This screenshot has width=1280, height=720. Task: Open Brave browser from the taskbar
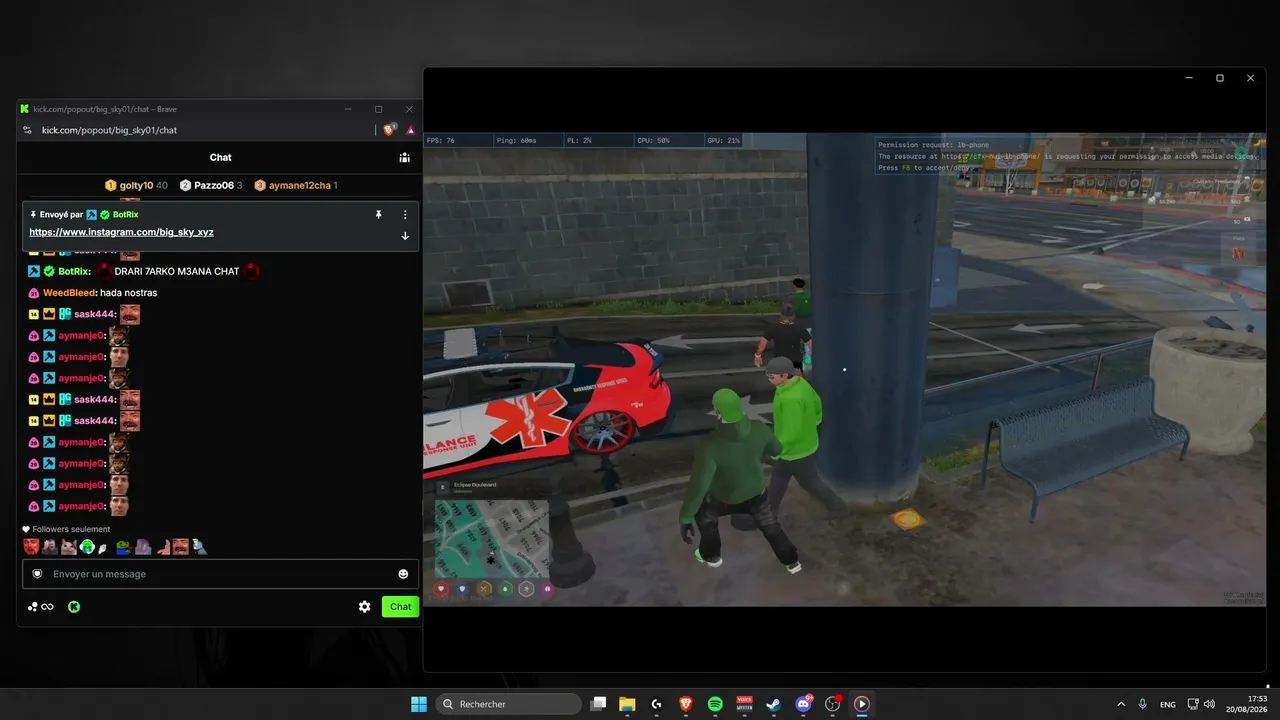(686, 704)
